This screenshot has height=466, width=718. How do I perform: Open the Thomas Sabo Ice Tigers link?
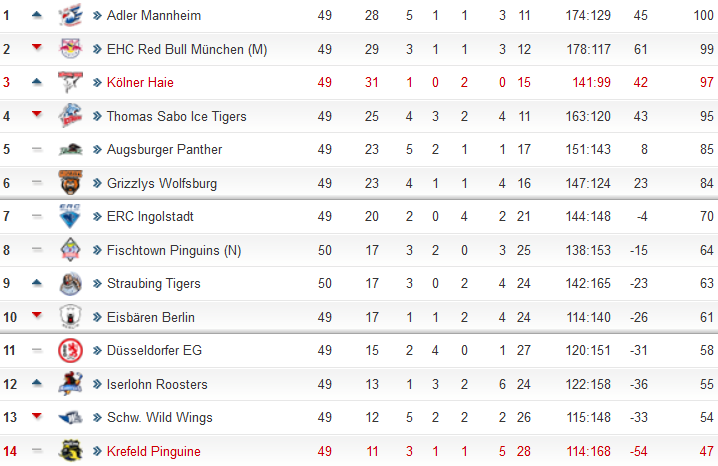tap(176, 116)
